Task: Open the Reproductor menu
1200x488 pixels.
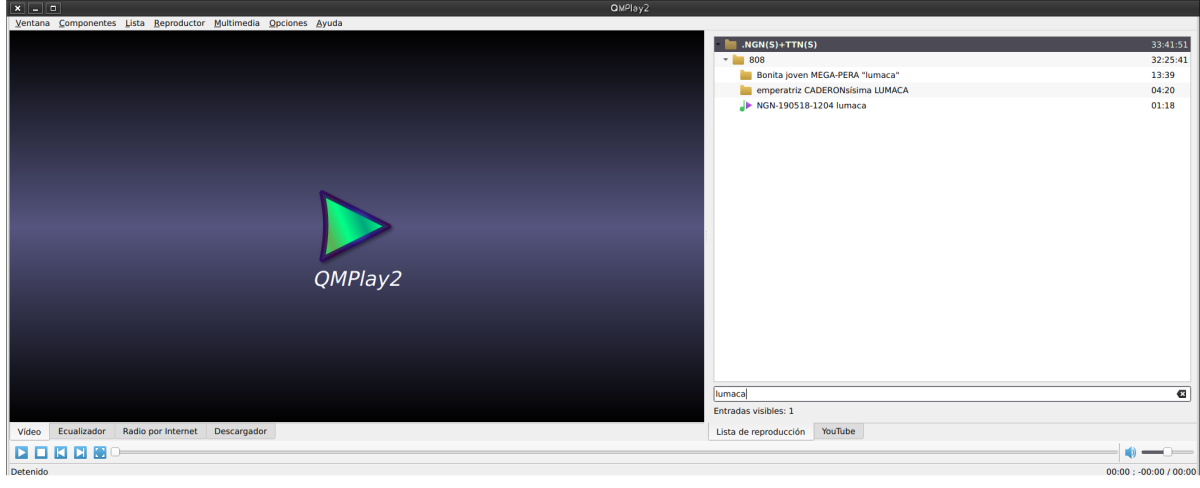Action: (180, 22)
